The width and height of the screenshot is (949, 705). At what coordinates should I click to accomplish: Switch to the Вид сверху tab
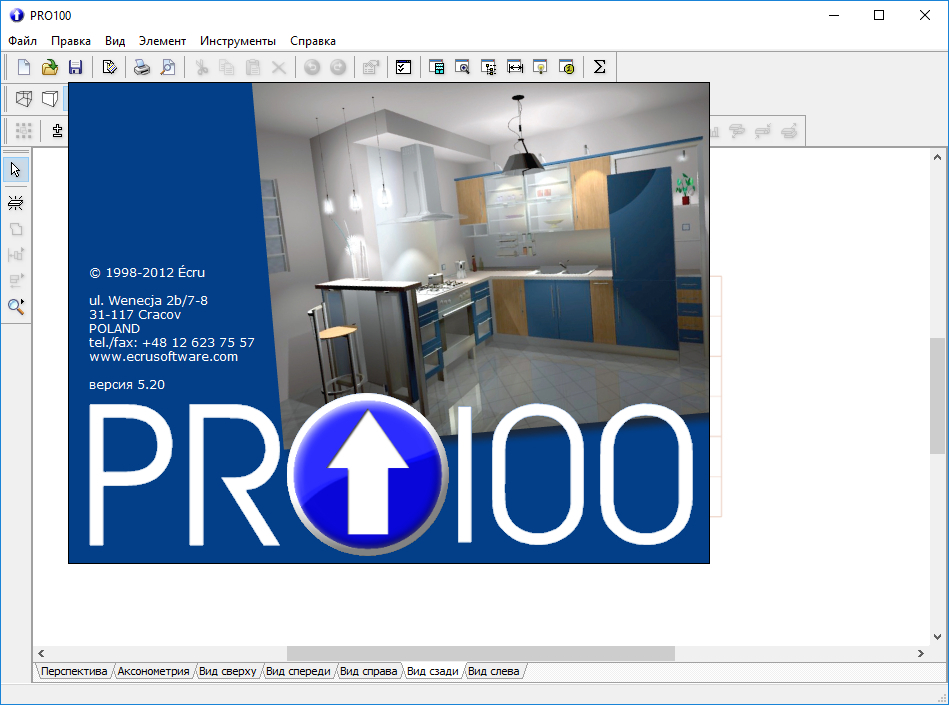227,671
